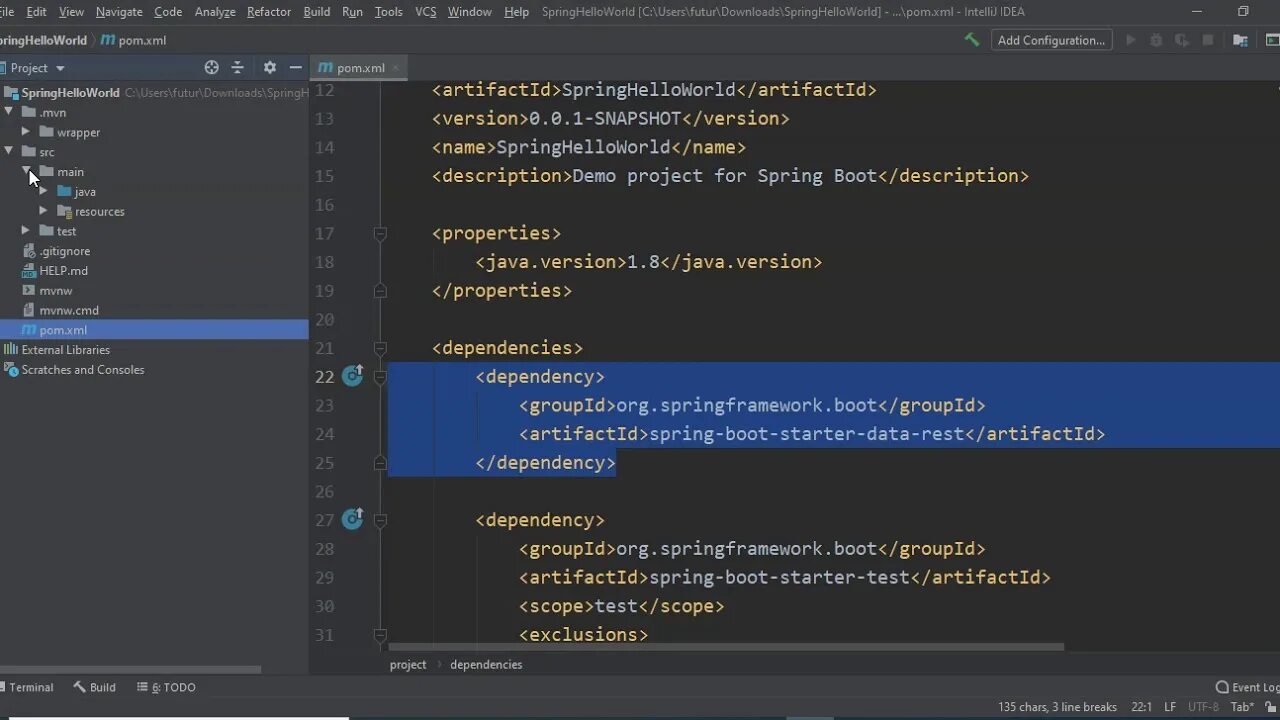Click the Stop square icon
The height and width of the screenshot is (720, 1280).
coord(1208,40)
